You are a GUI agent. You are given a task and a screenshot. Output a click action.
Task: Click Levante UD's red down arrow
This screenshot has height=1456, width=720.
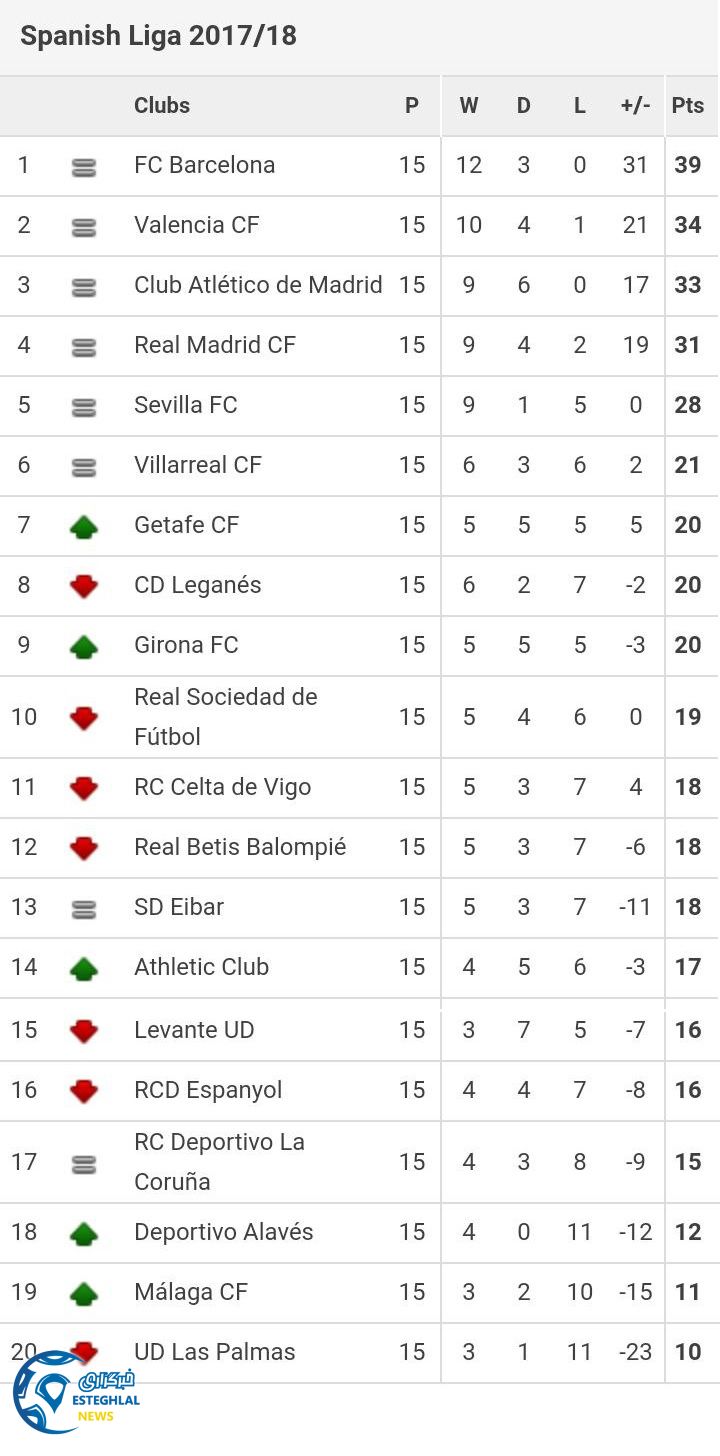84,1030
